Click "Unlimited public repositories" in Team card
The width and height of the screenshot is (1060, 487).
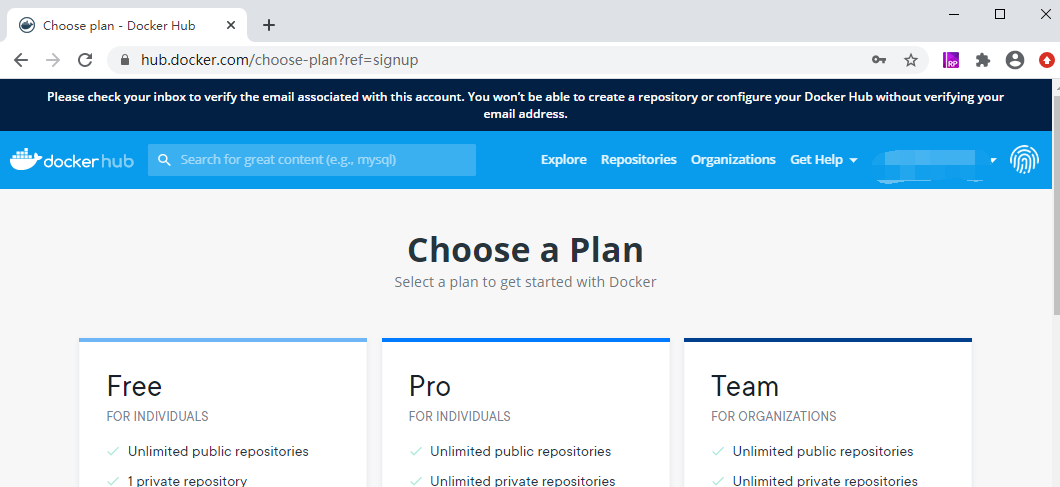823,451
